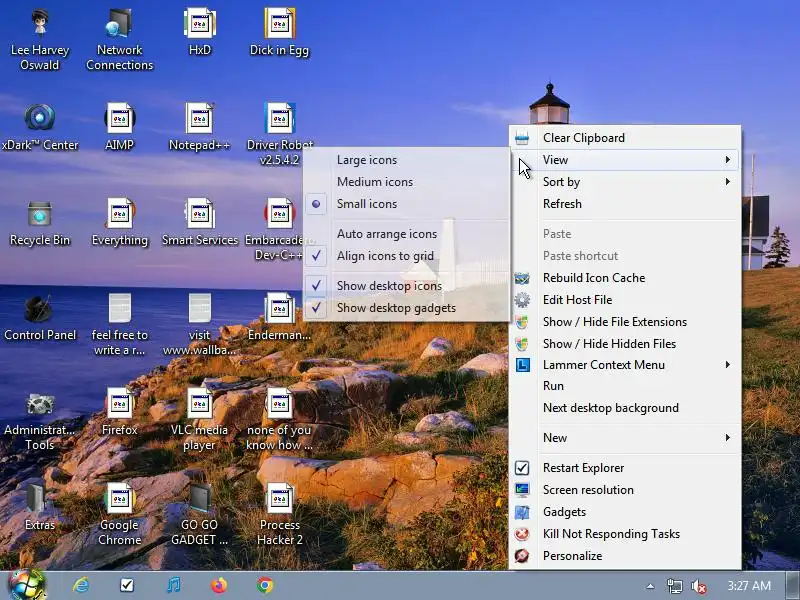Select the VLC media player desktop icon
The image size is (800, 600).
(199, 419)
